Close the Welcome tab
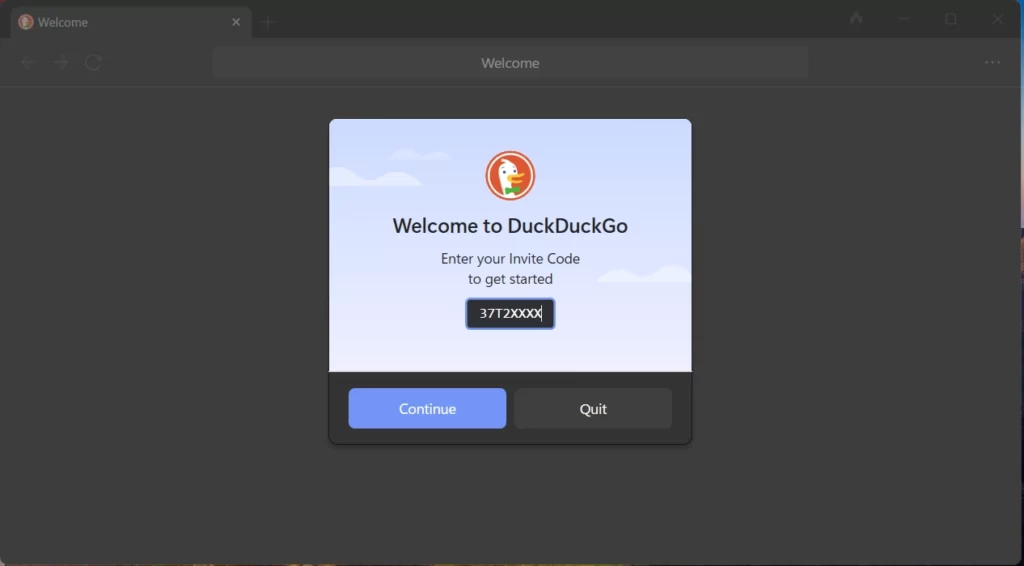Image resolution: width=1024 pixels, height=566 pixels. click(236, 22)
